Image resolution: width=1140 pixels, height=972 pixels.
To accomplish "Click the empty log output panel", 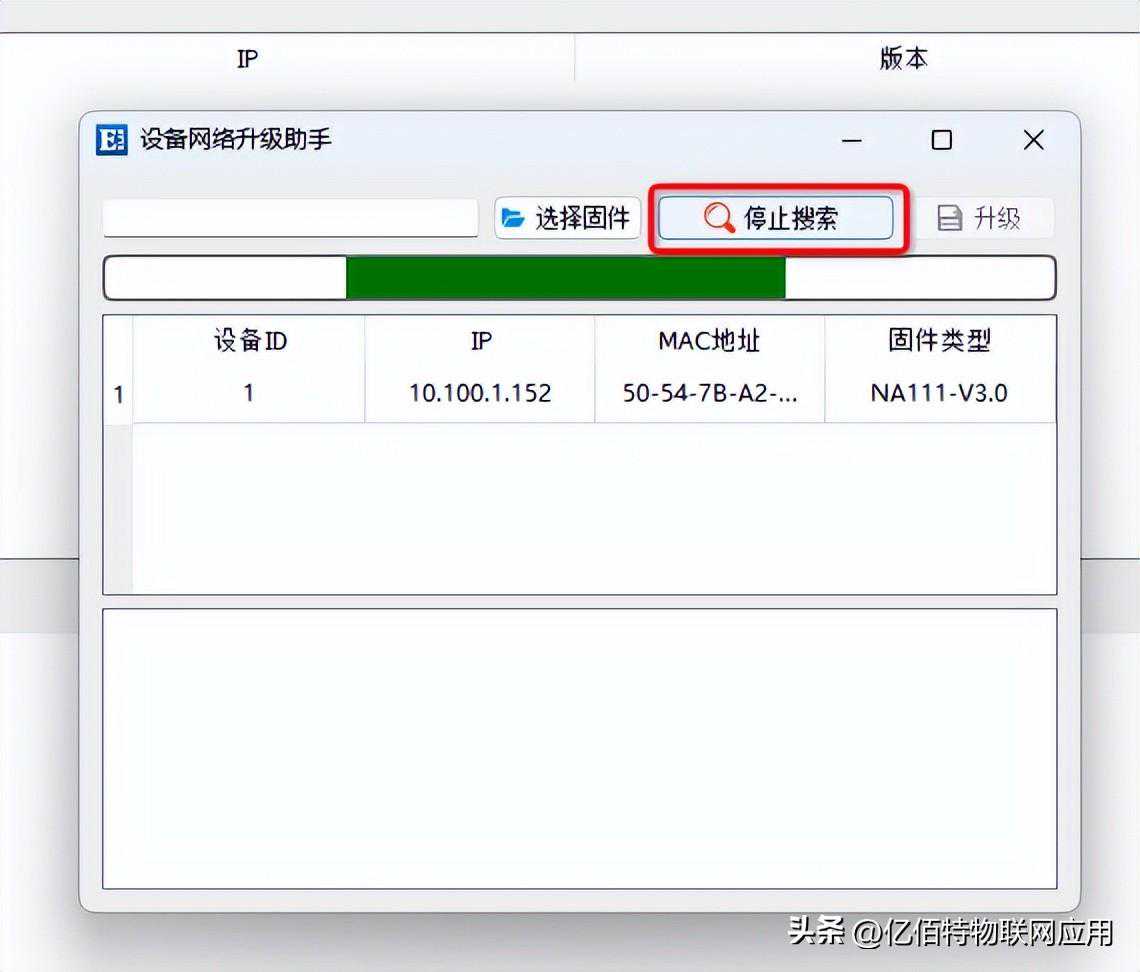I will coord(579,749).
